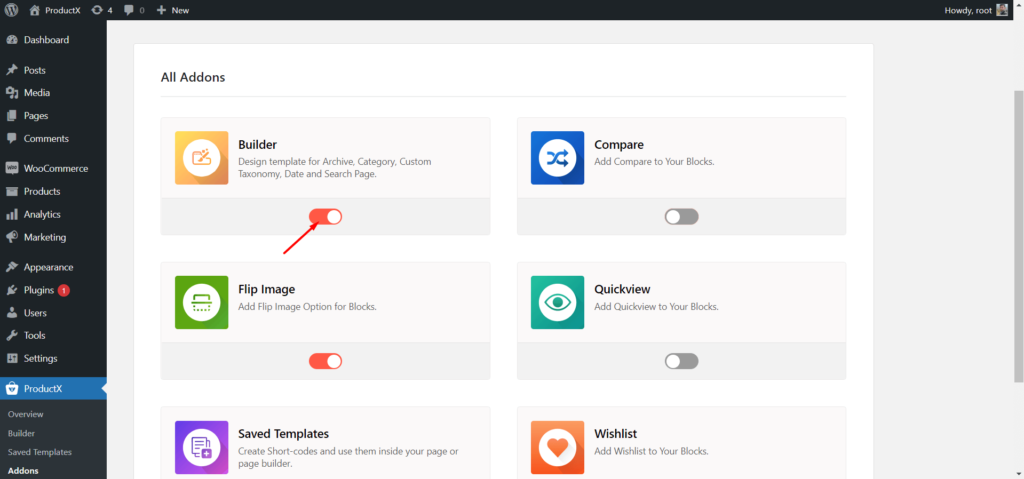Enable the Compare addon toggle
The width and height of the screenshot is (1024, 479).
681,216
